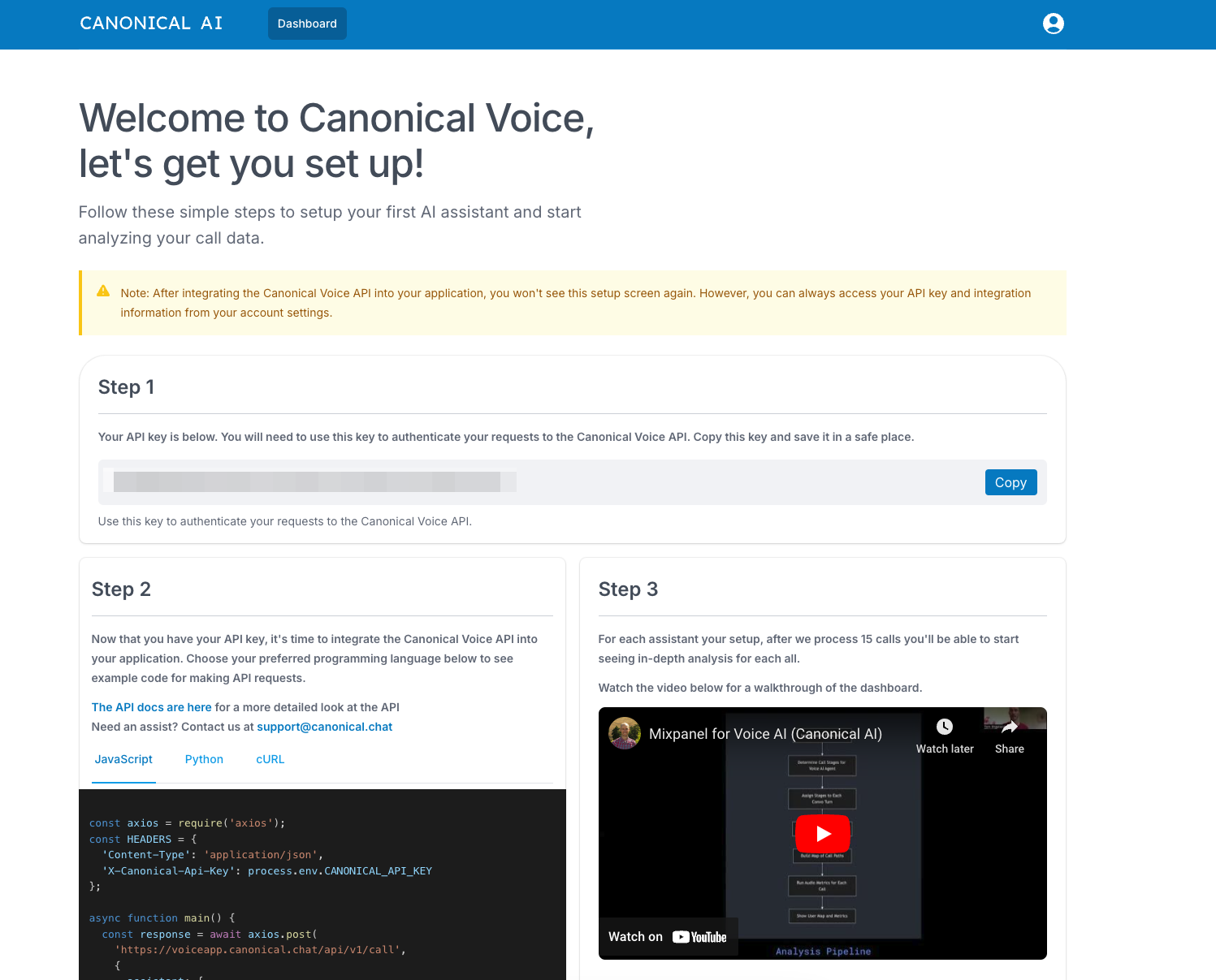Viewport: 1216px width, 980px height.
Task: Click the 'Step 2' heading text
Action: pyautogui.click(x=121, y=589)
